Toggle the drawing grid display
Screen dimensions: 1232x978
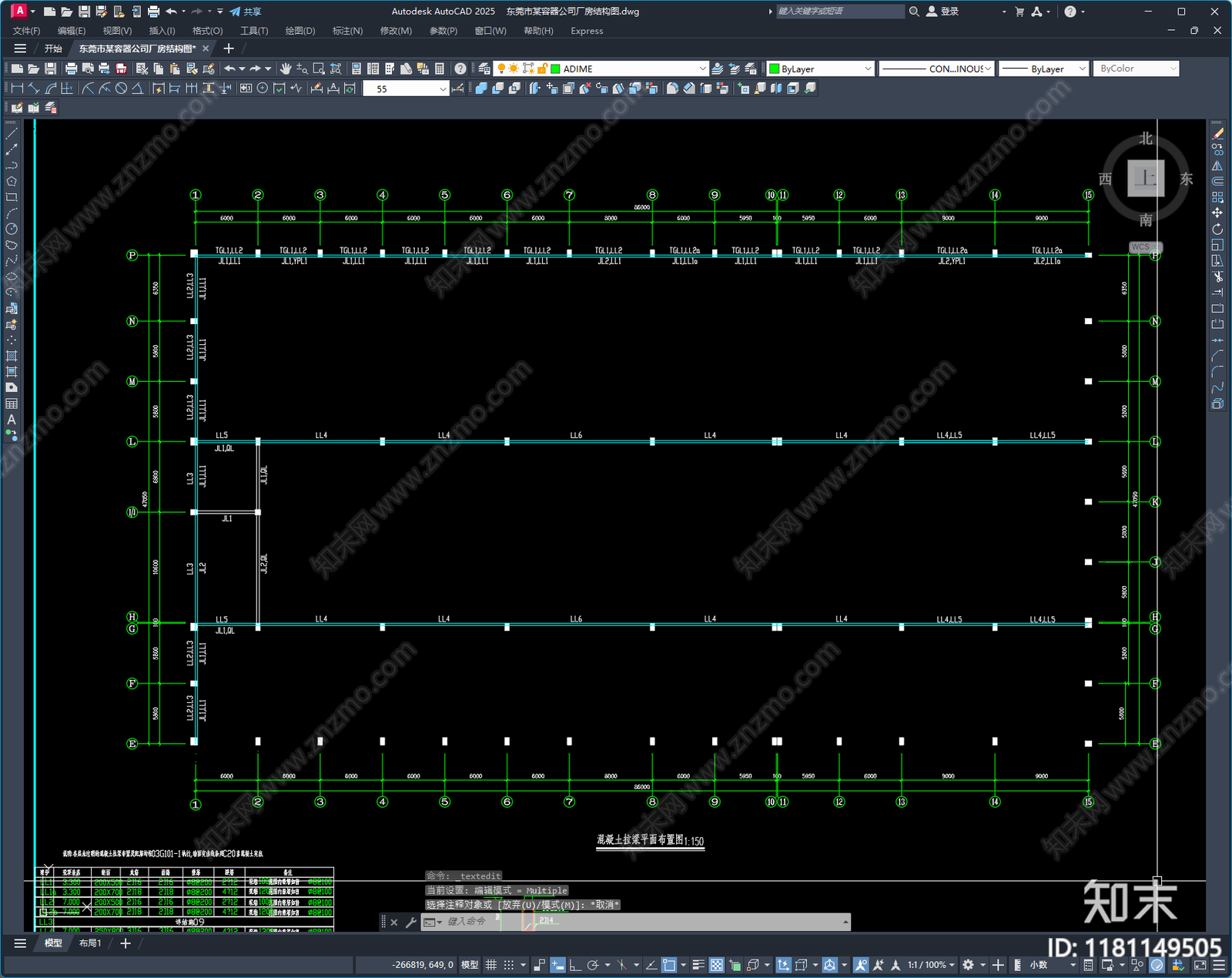point(490,965)
